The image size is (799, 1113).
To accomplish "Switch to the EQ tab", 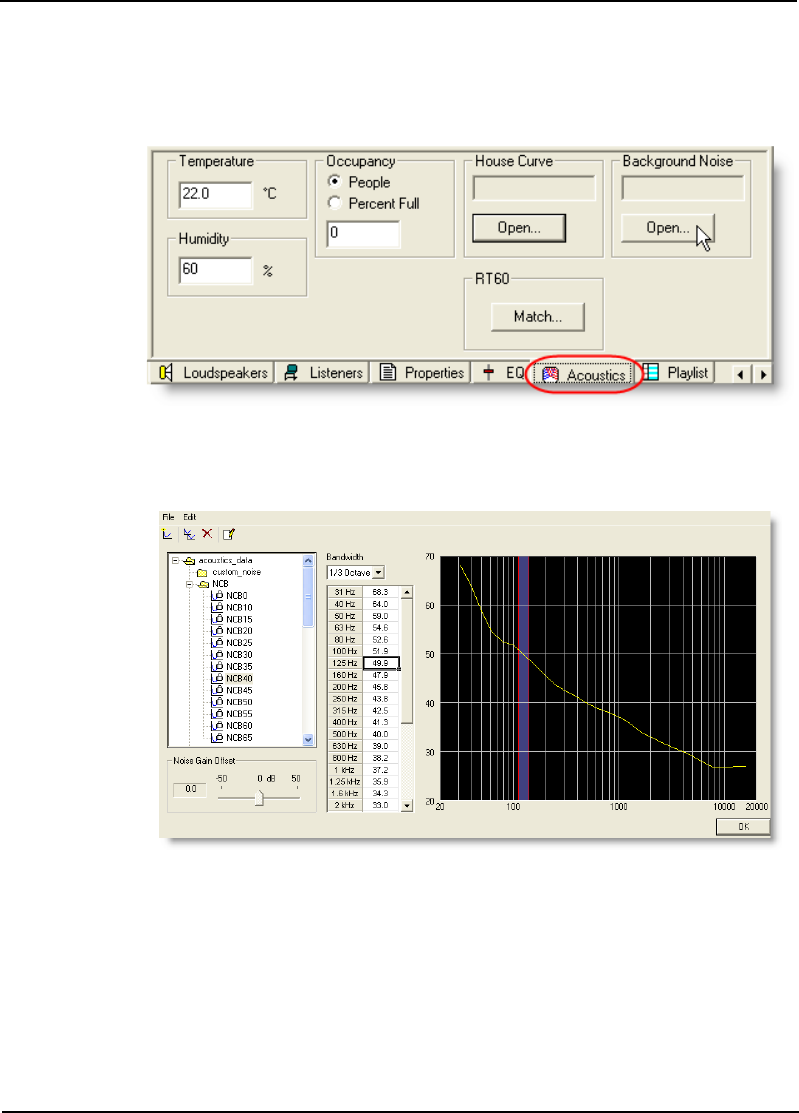I will pos(502,373).
